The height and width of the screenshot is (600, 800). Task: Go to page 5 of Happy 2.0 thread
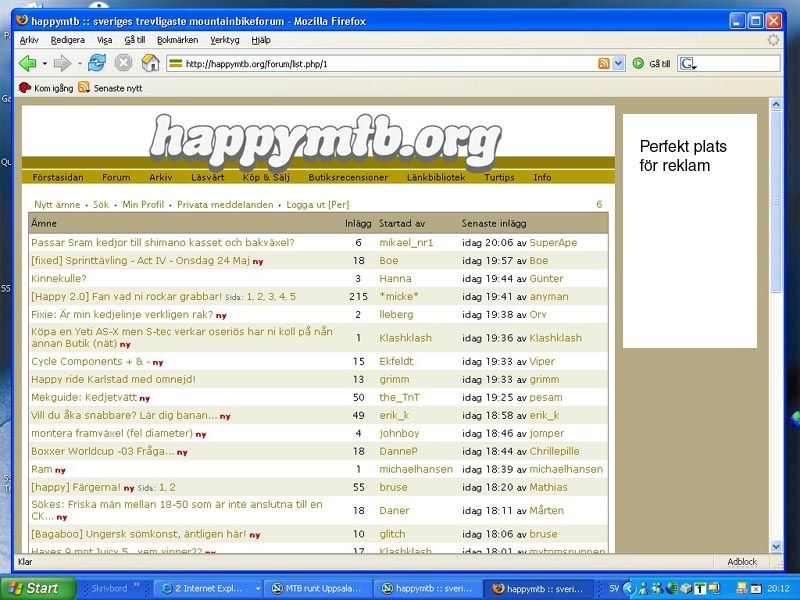tap(293, 296)
